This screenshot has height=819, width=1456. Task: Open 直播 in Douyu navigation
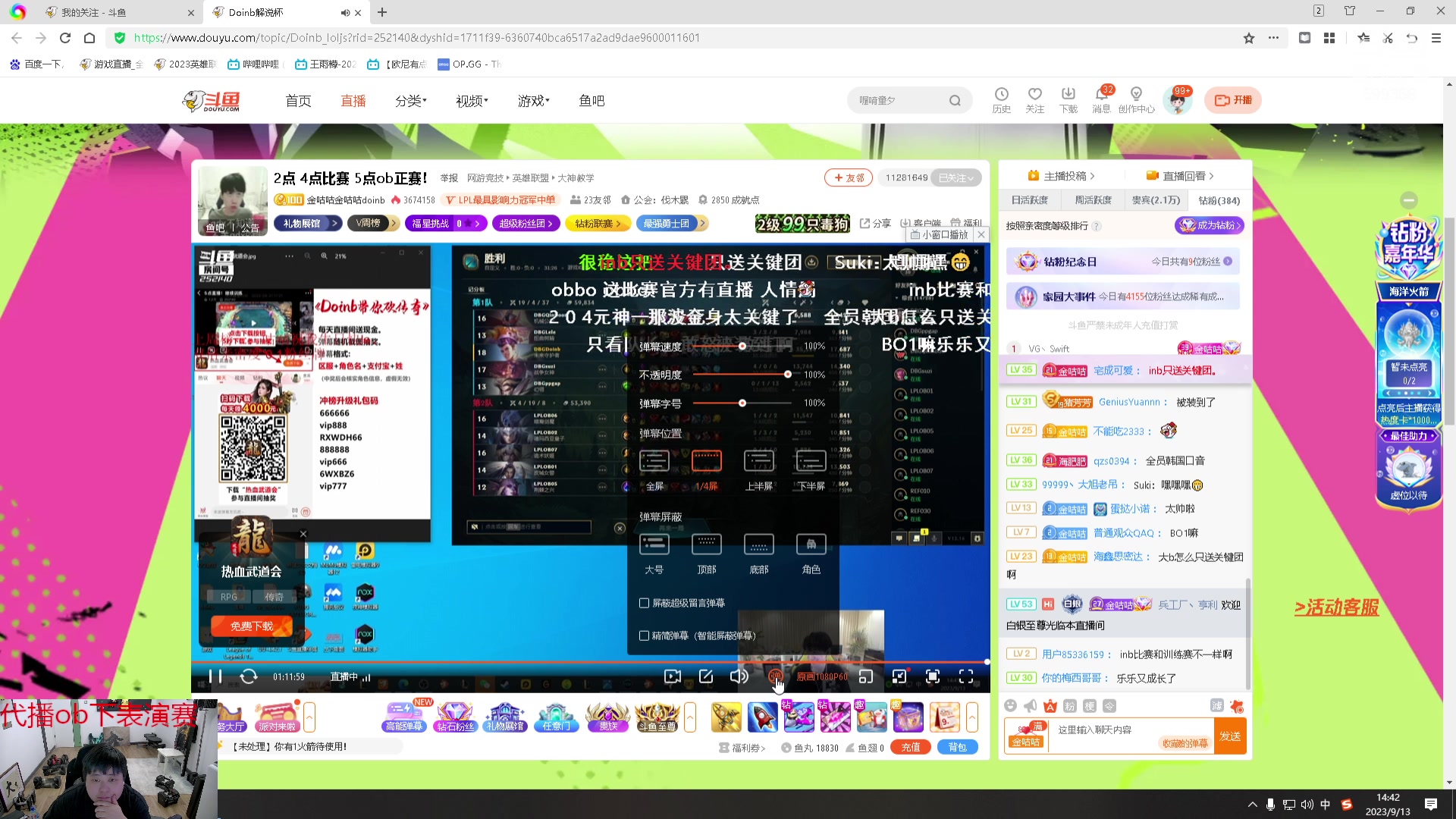click(x=353, y=101)
